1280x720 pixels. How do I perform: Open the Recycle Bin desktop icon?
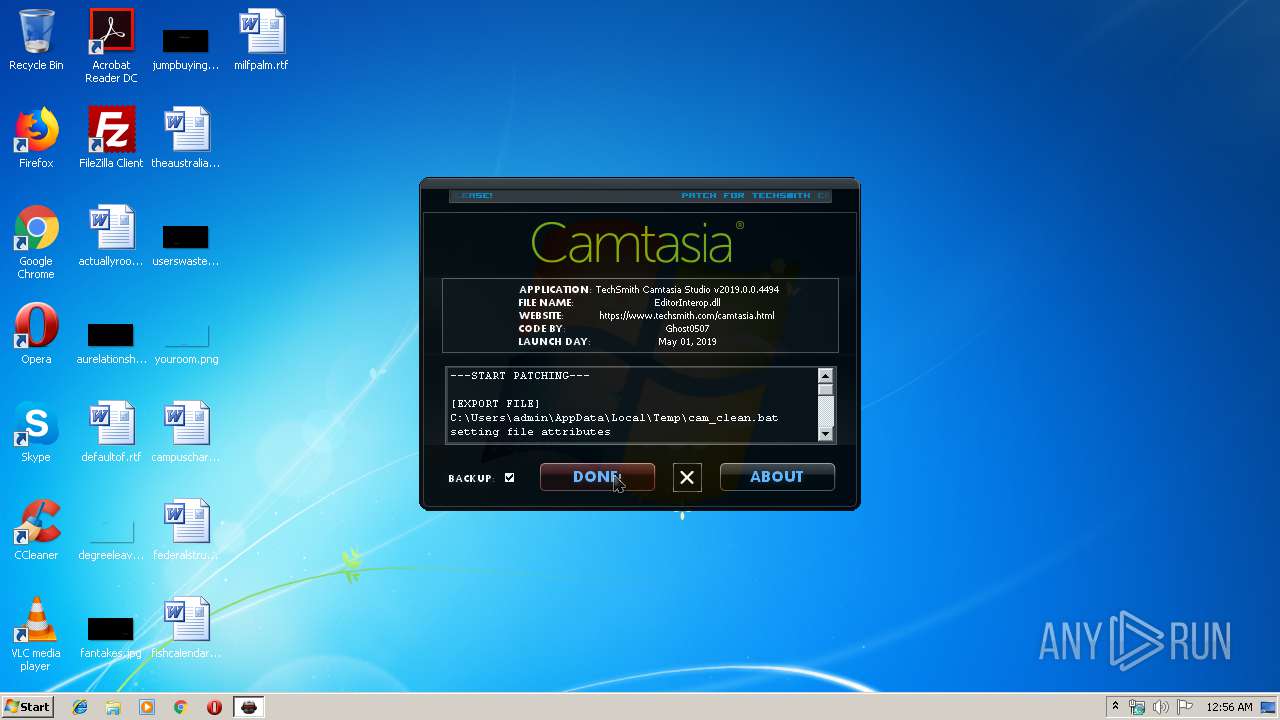36,40
